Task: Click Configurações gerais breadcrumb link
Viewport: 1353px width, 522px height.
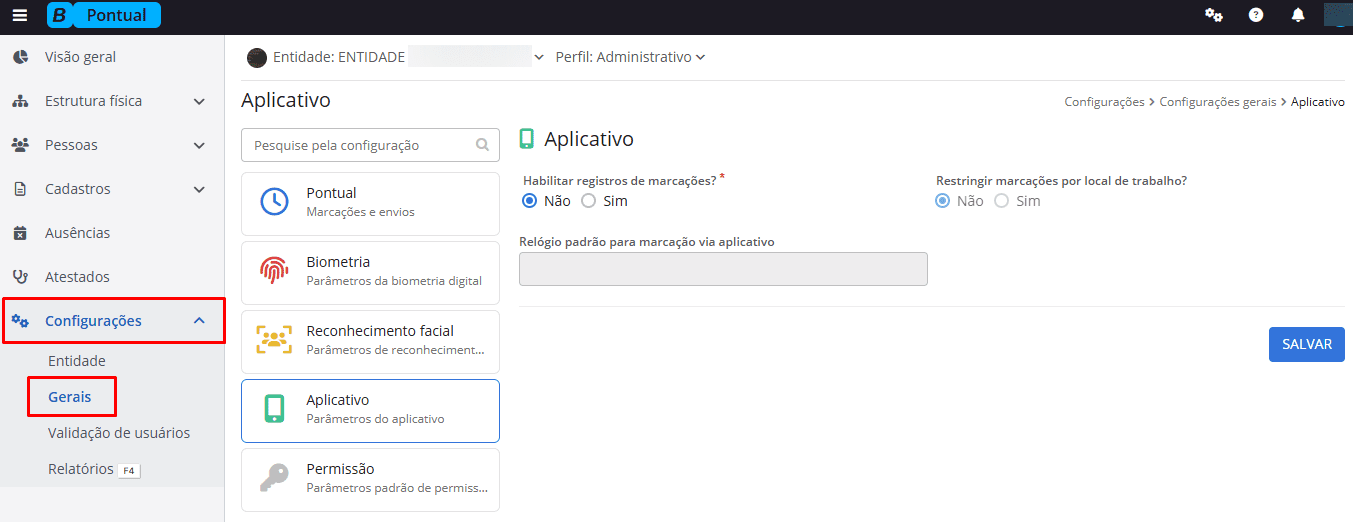Action: pyautogui.click(x=1217, y=102)
